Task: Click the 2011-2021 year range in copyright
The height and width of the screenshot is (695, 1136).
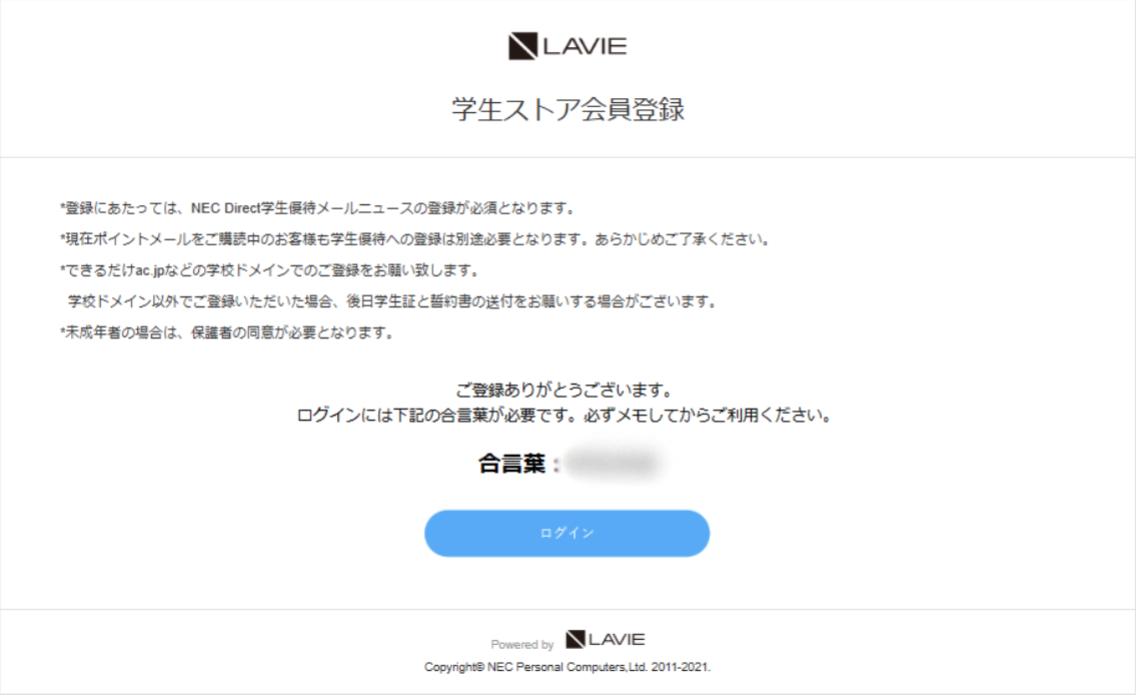Action: tap(680, 667)
